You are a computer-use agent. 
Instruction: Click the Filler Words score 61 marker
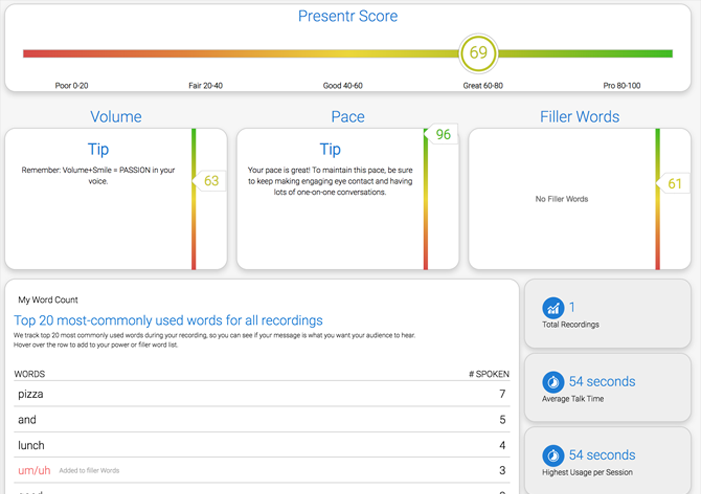(673, 183)
